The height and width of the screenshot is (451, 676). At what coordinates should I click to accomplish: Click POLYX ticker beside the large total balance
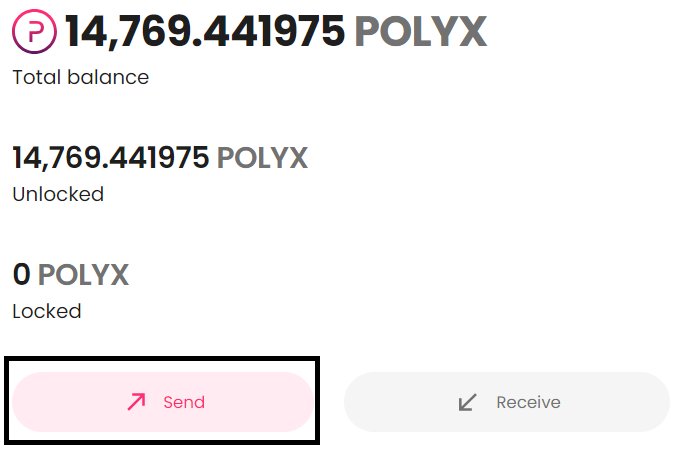(x=421, y=32)
